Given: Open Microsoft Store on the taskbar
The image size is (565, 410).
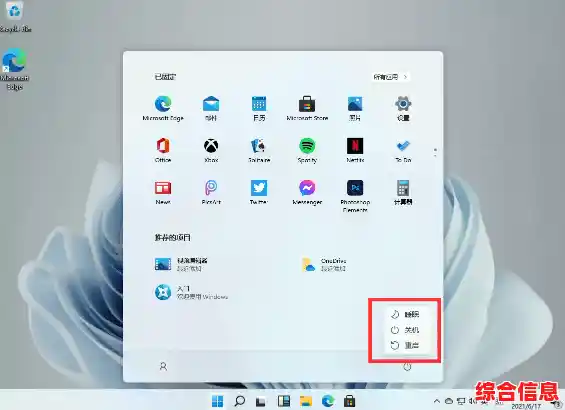Looking at the screenshot, I should pos(350,401).
